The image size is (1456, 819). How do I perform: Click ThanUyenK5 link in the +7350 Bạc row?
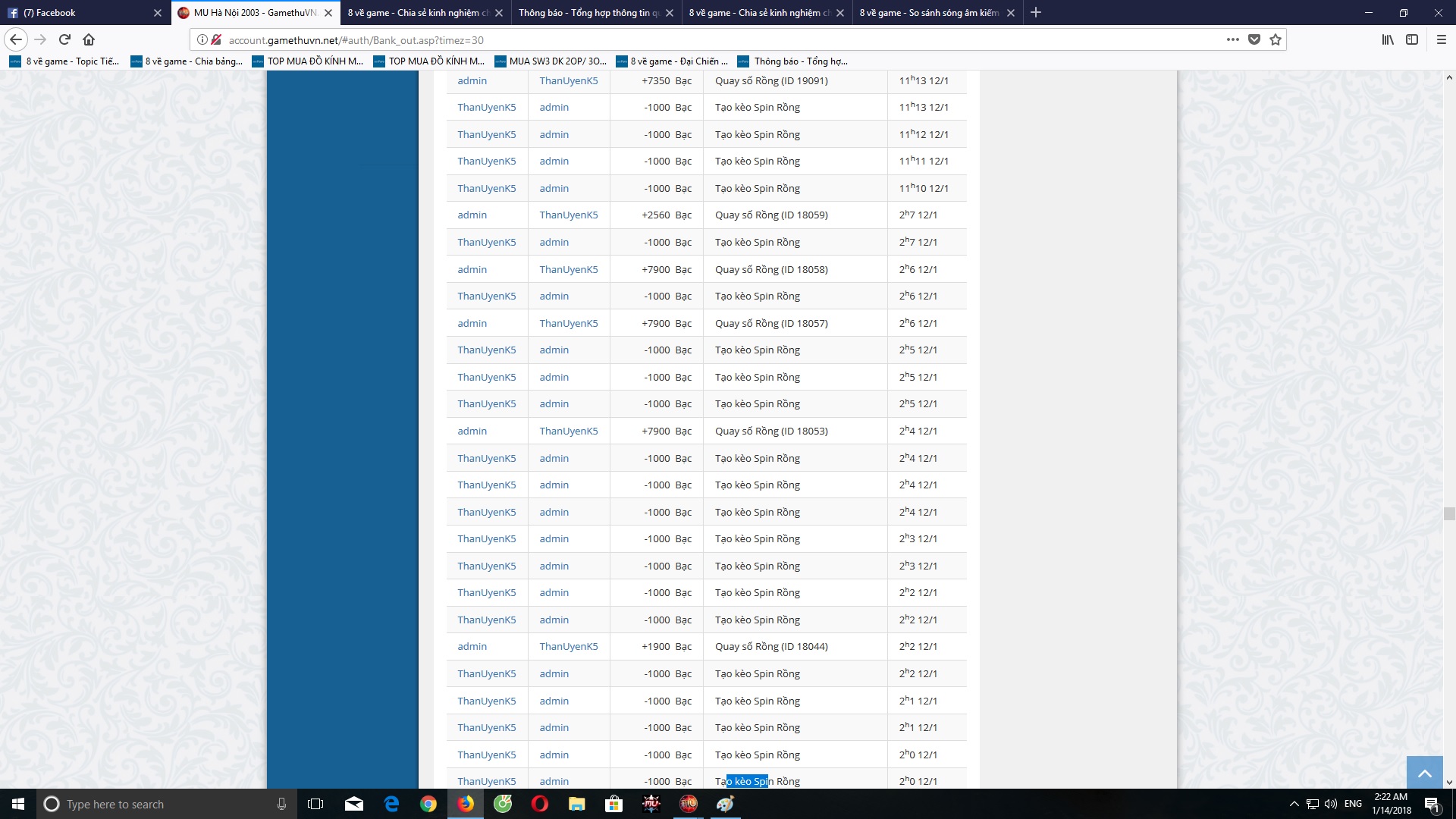click(x=569, y=80)
